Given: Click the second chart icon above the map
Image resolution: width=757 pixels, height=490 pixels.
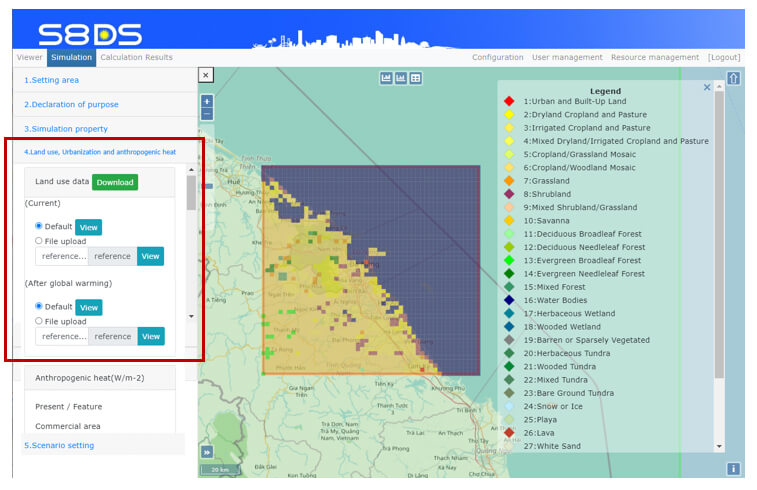Looking at the screenshot, I should click(401, 78).
